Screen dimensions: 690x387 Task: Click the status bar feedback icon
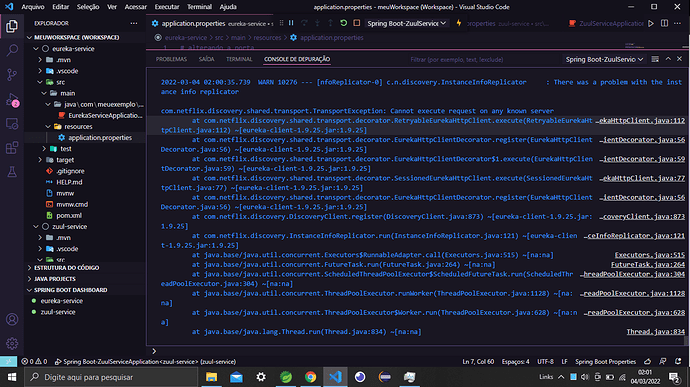tap(663, 361)
